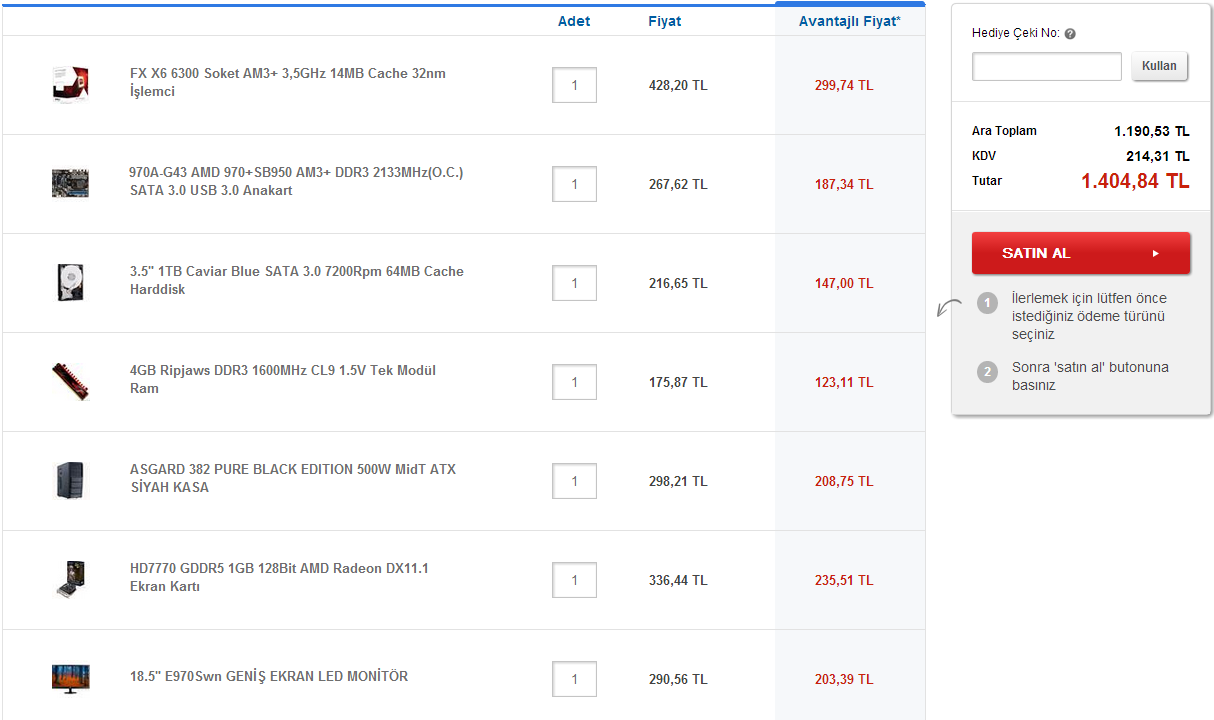This screenshot has height=720, width=1214.
Task: Open the 18.5" E970Swn LED monitor link
Action: (x=268, y=676)
